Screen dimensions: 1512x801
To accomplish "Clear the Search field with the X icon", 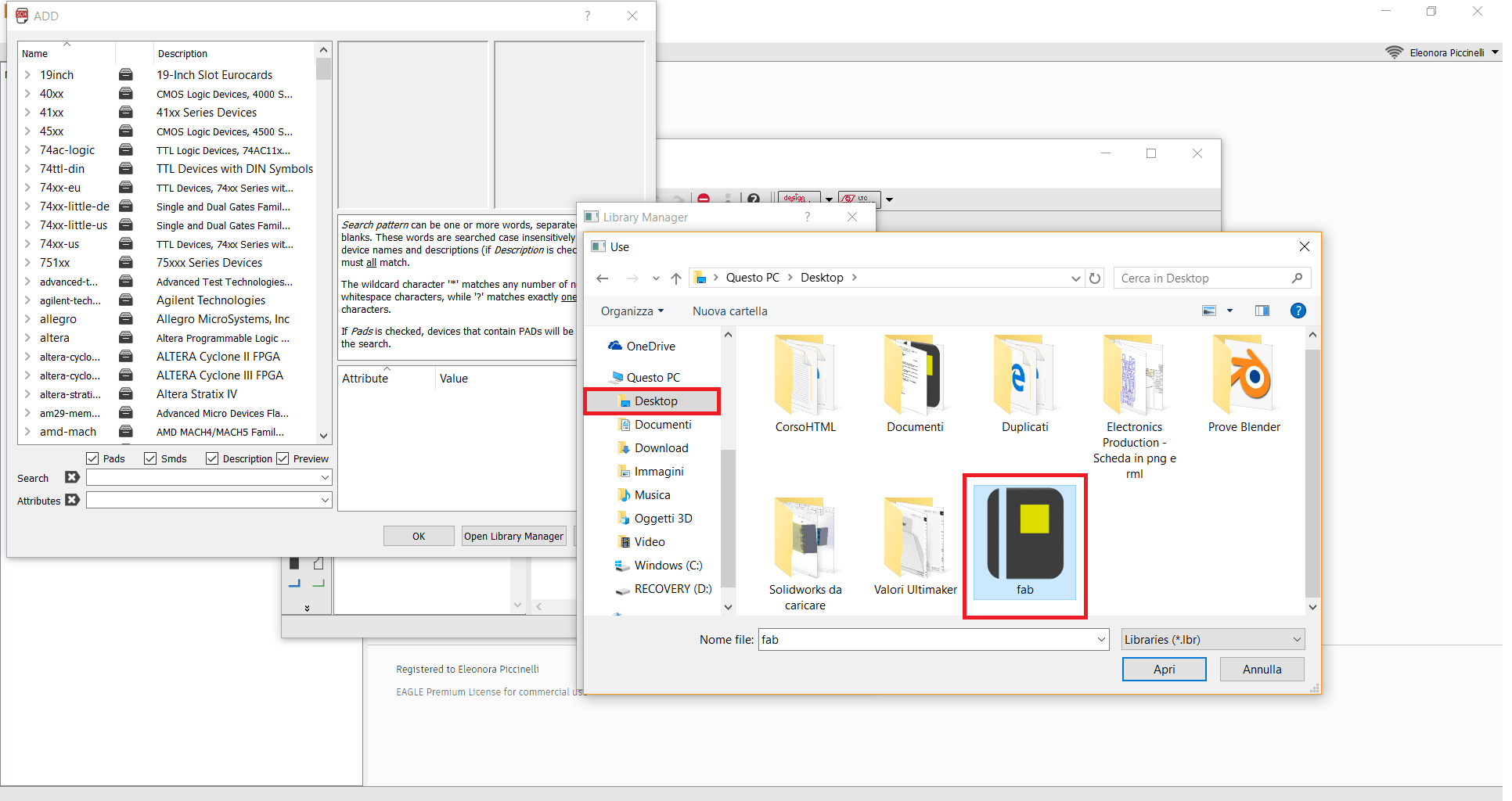I will pos(72,477).
